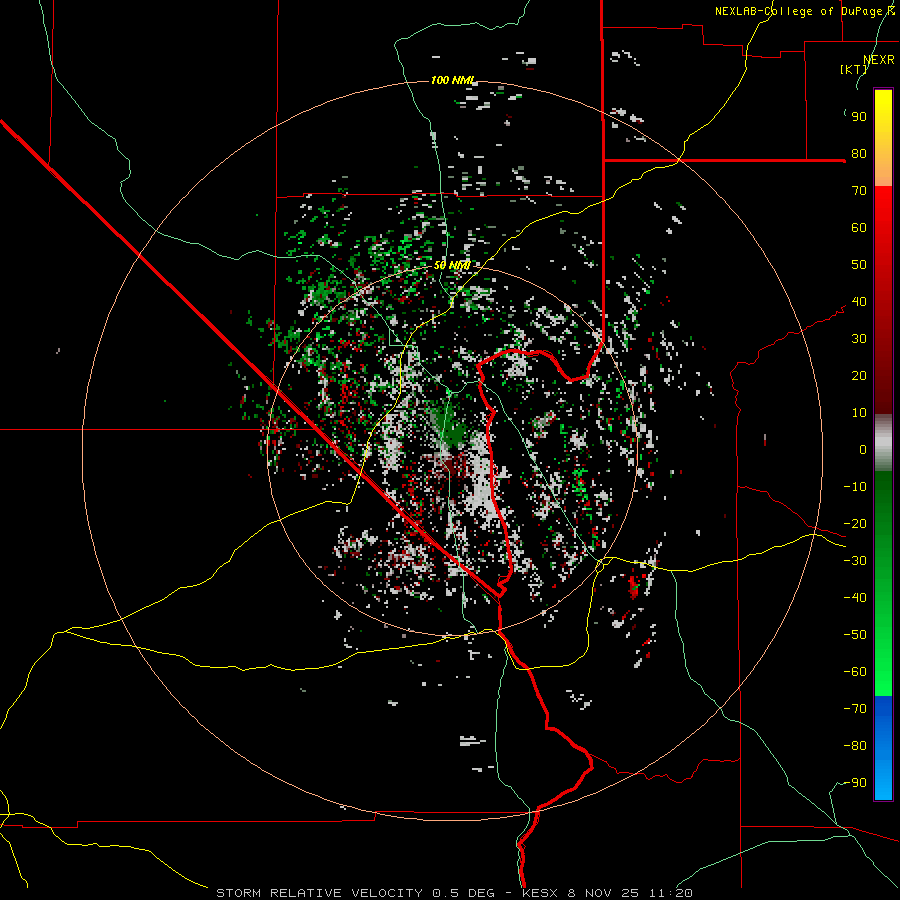Click the -60 scale value
The width and height of the screenshot is (900, 900).
point(855,672)
